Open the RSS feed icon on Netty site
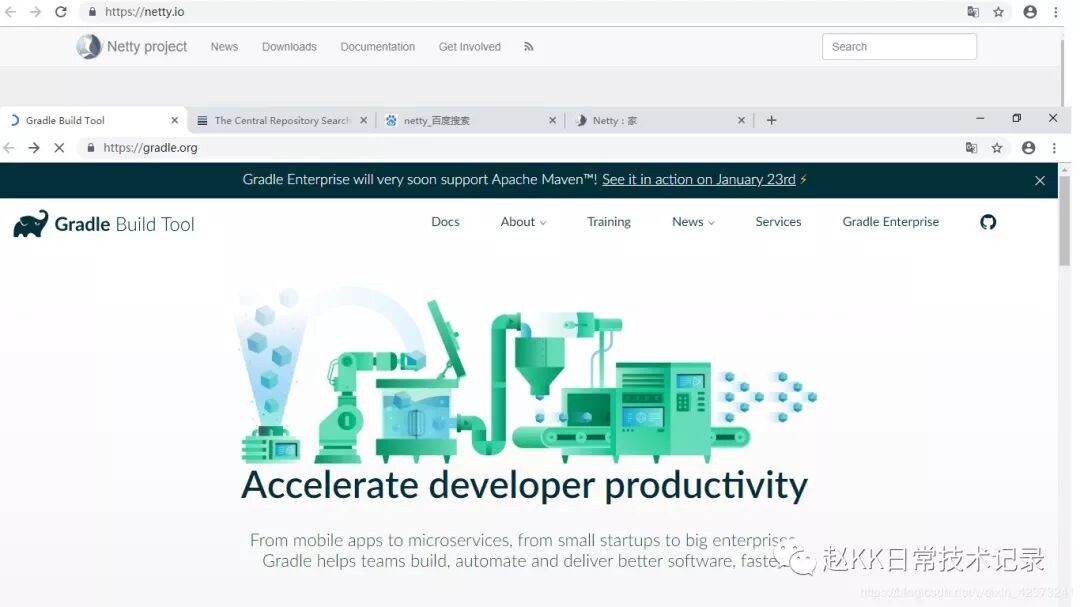 [528, 47]
